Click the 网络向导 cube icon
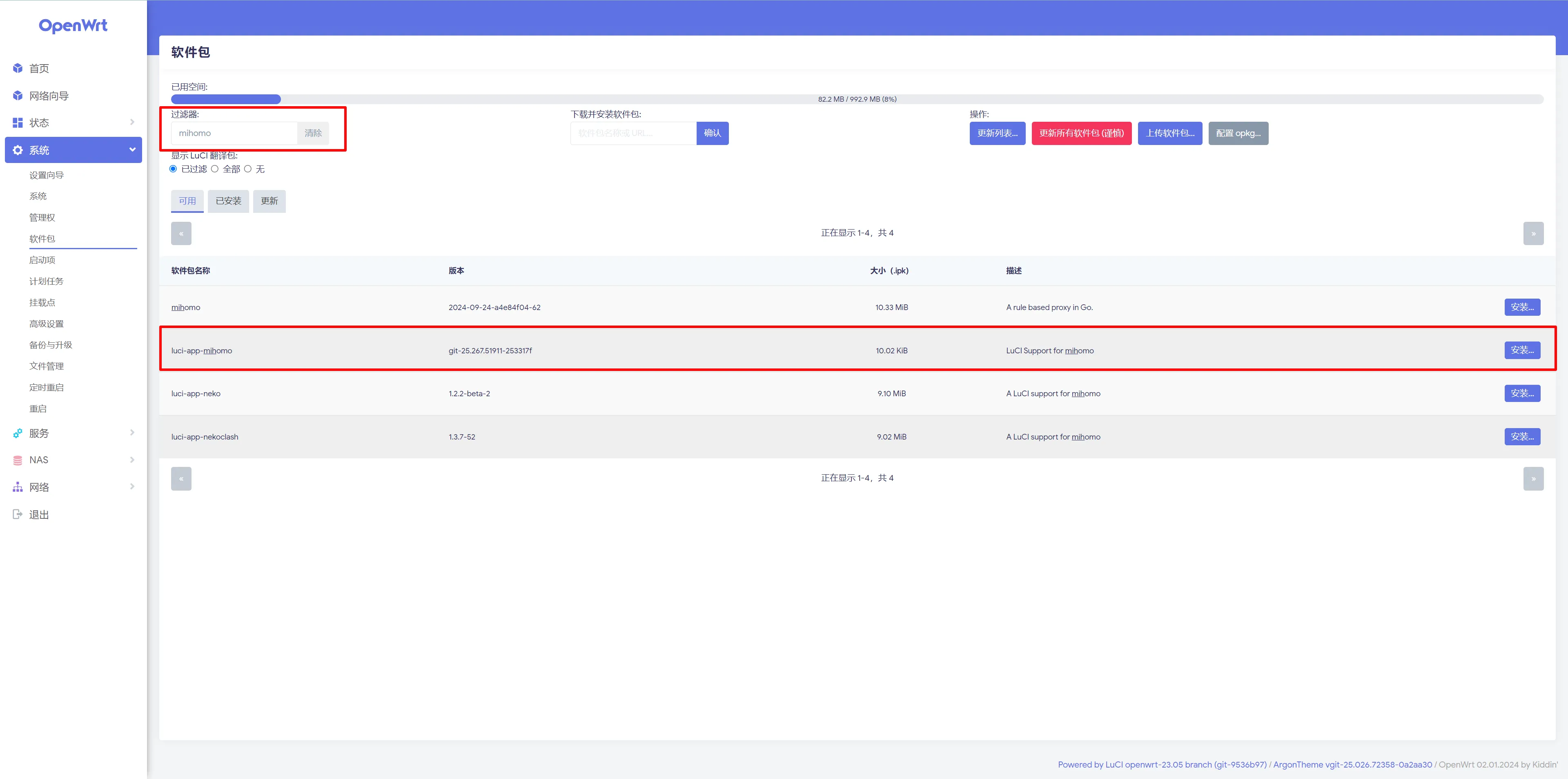The height and width of the screenshot is (779, 1568). point(18,96)
